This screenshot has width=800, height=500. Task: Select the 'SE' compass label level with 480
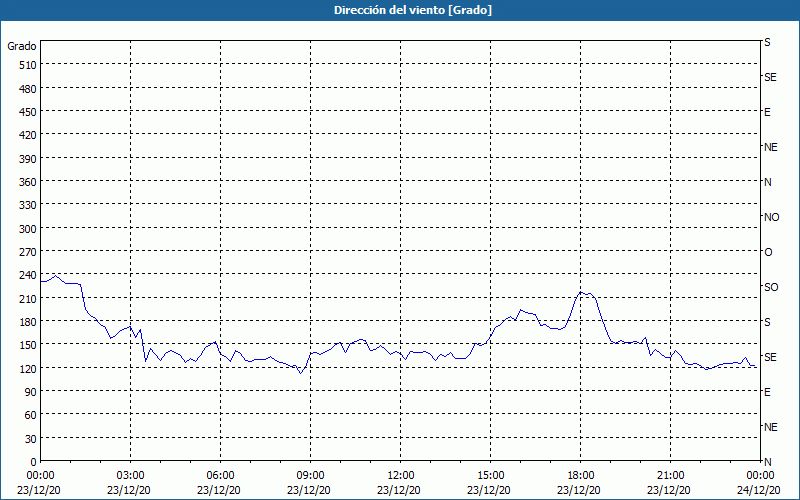pyautogui.click(x=770, y=77)
